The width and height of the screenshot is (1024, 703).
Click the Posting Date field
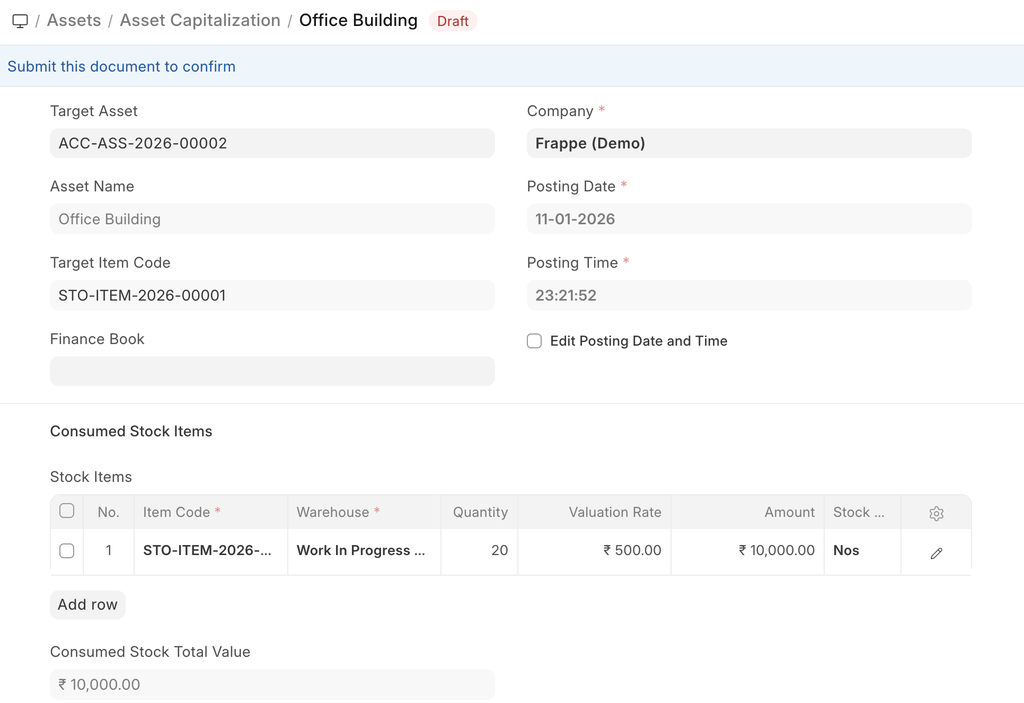coord(749,219)
